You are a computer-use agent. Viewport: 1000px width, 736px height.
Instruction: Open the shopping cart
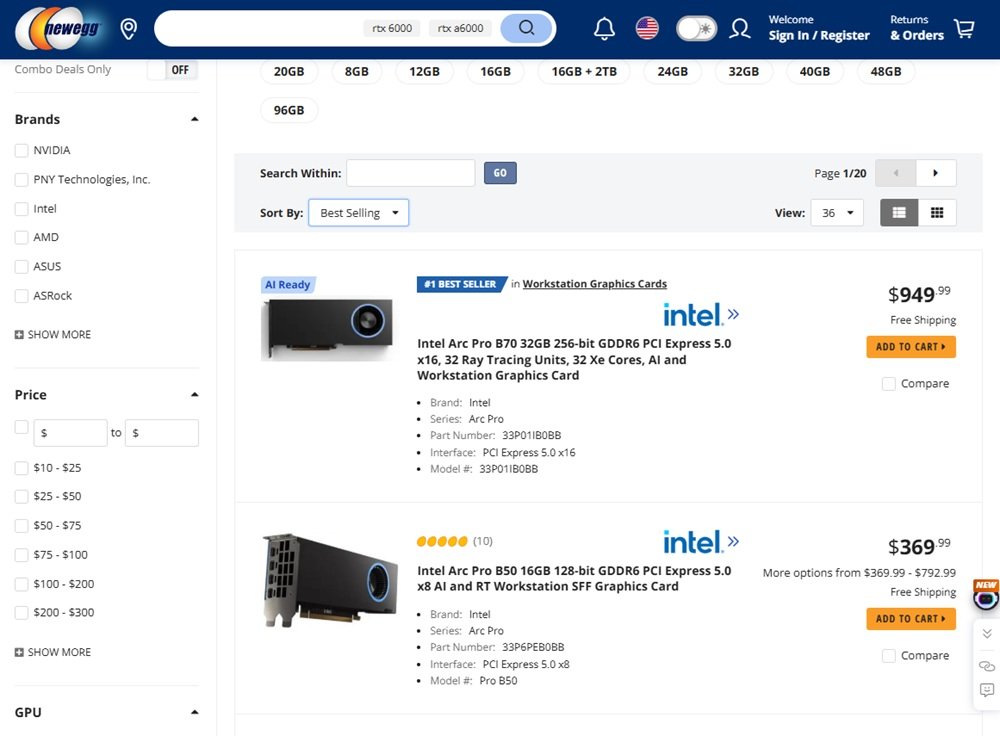[964, 28]
